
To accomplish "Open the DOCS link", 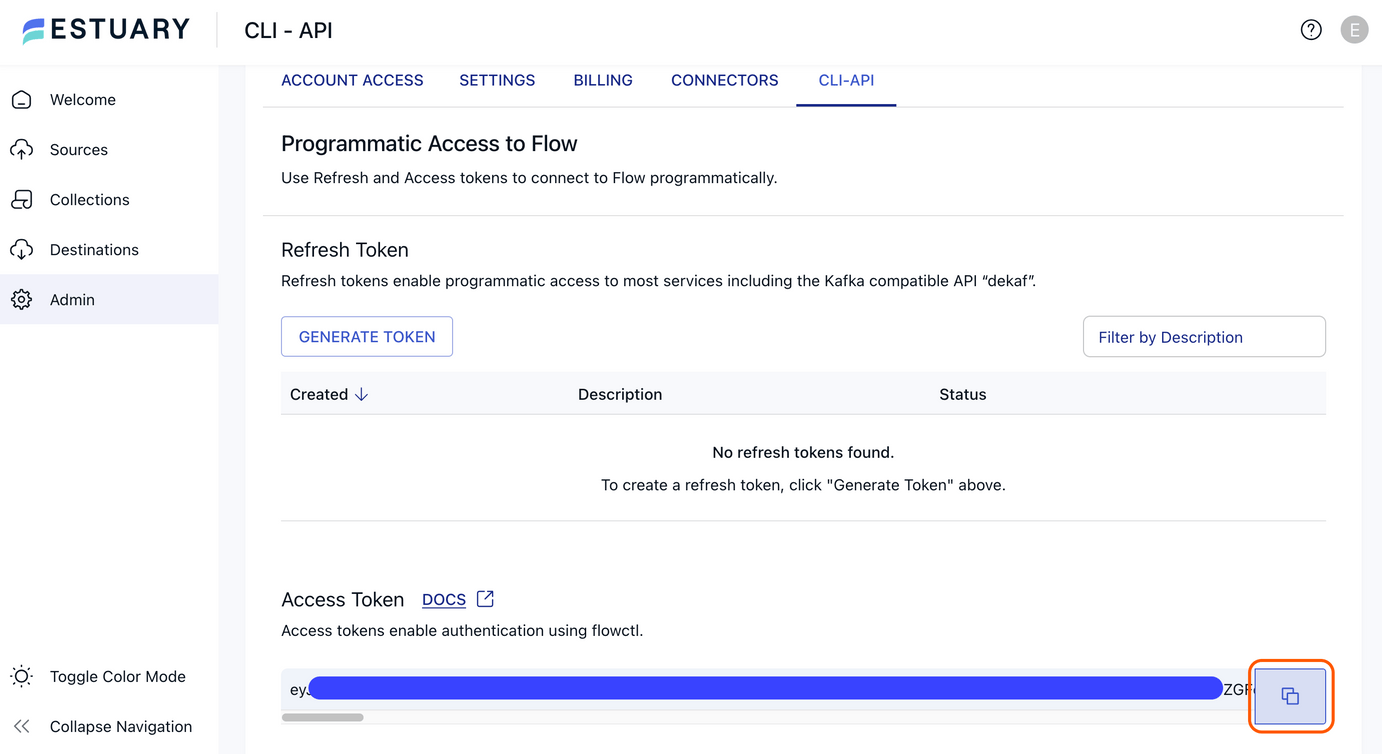I will tap(444, 600).
